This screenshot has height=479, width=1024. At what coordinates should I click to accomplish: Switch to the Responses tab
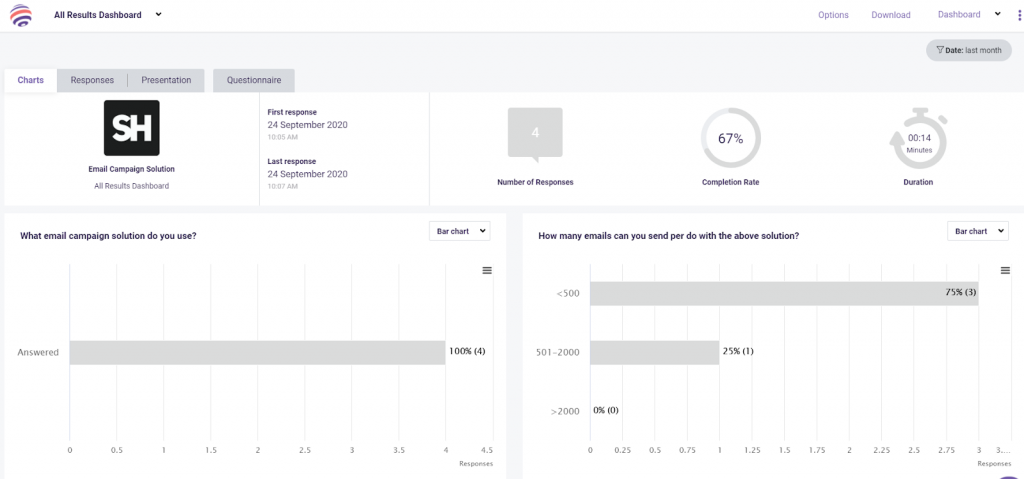(x=92, y=80)
